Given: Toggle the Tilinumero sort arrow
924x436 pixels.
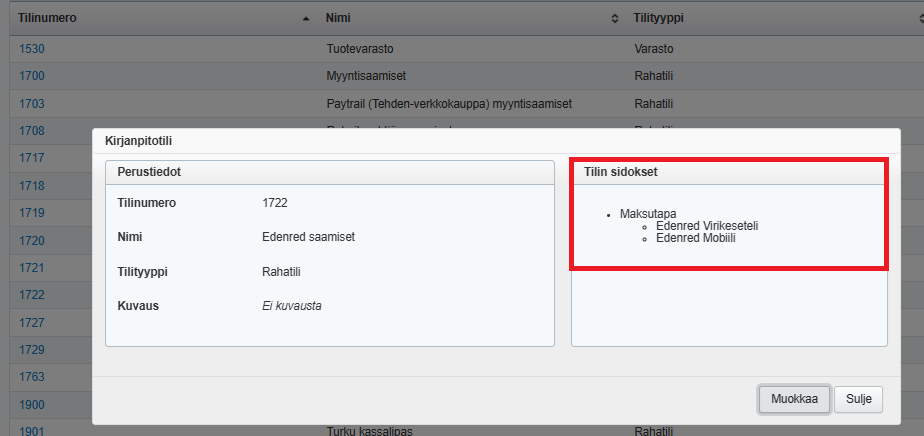Looking at the screenshot, I should 305,19.
